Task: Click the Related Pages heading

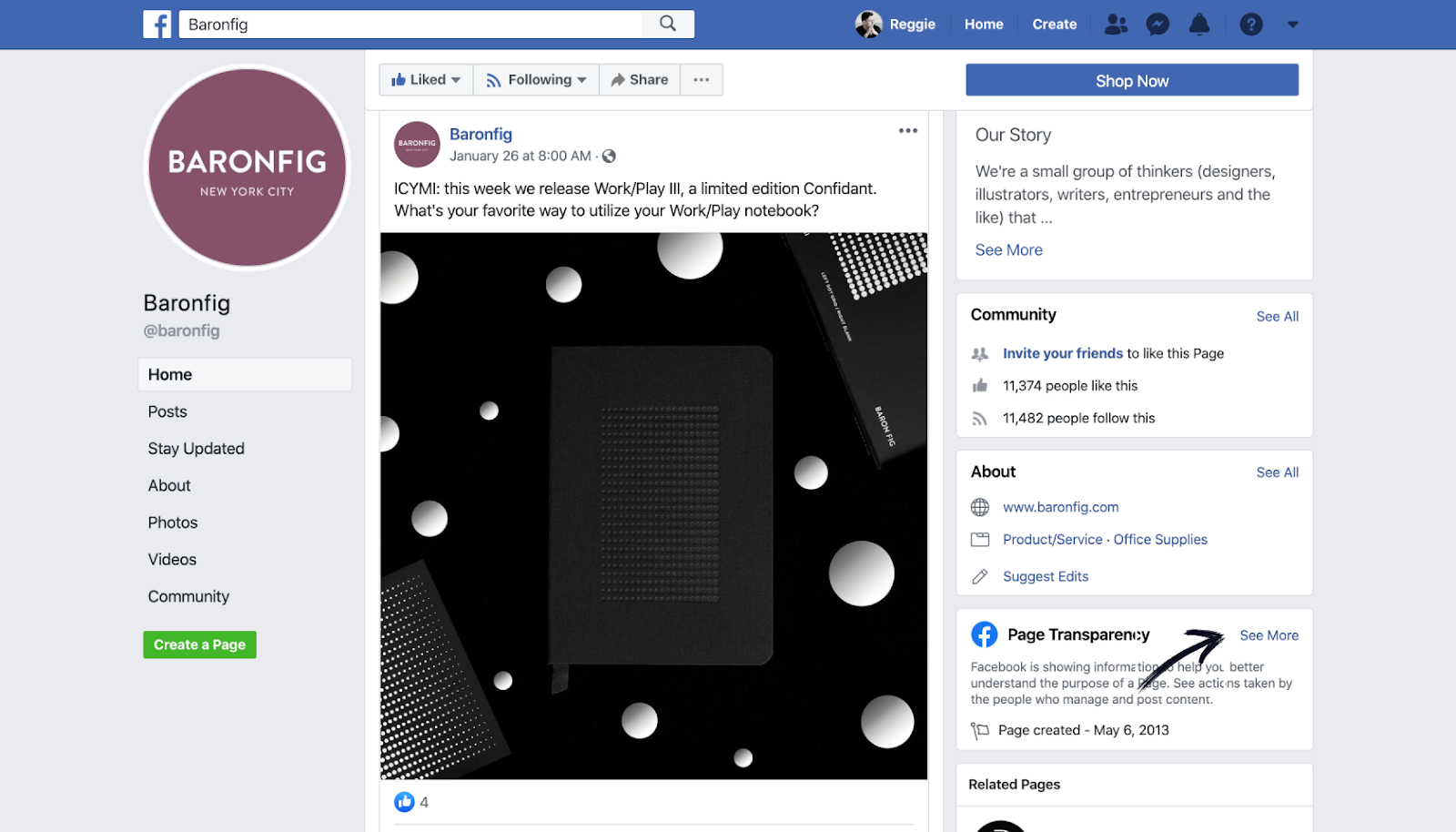Action: tap(1014, 785)
